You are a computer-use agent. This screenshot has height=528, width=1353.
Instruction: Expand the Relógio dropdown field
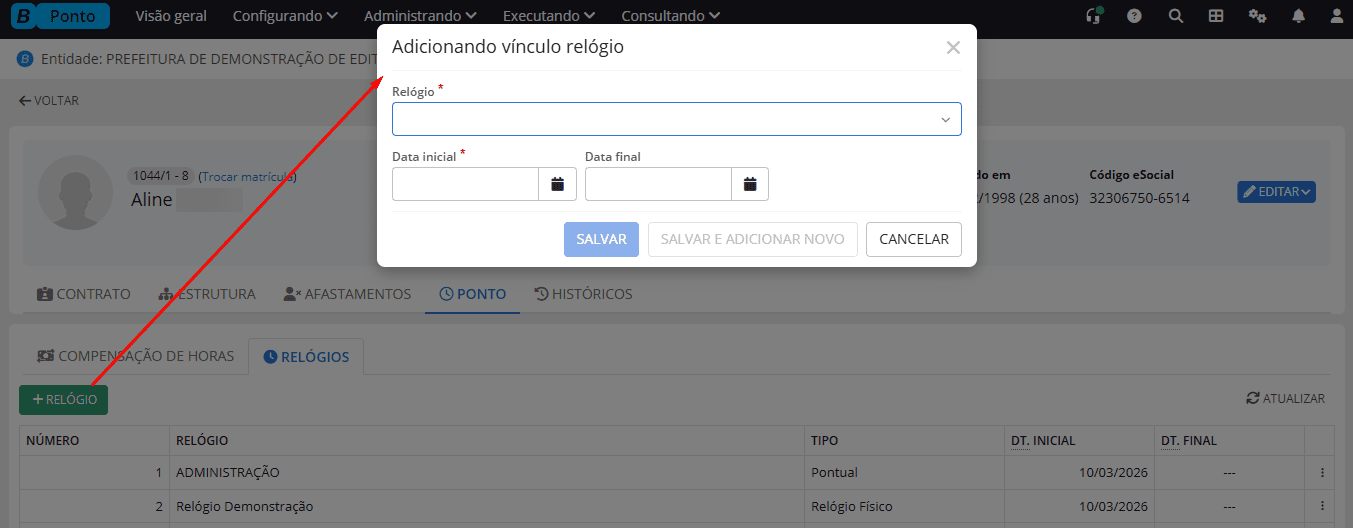pyautogui.click(x=677, y=119)
